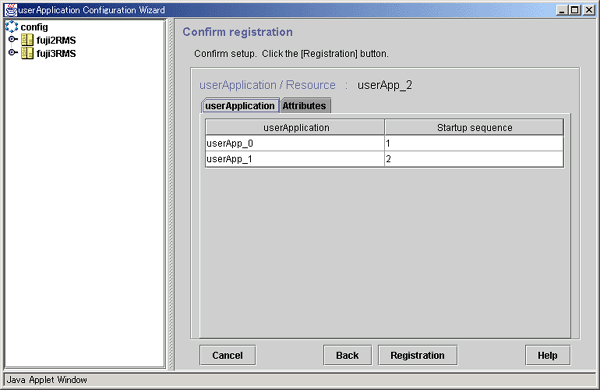The height and width of the screenshot is (390, 600).
Task: Click the userApplication column header
Action: [x=295, y=127]
